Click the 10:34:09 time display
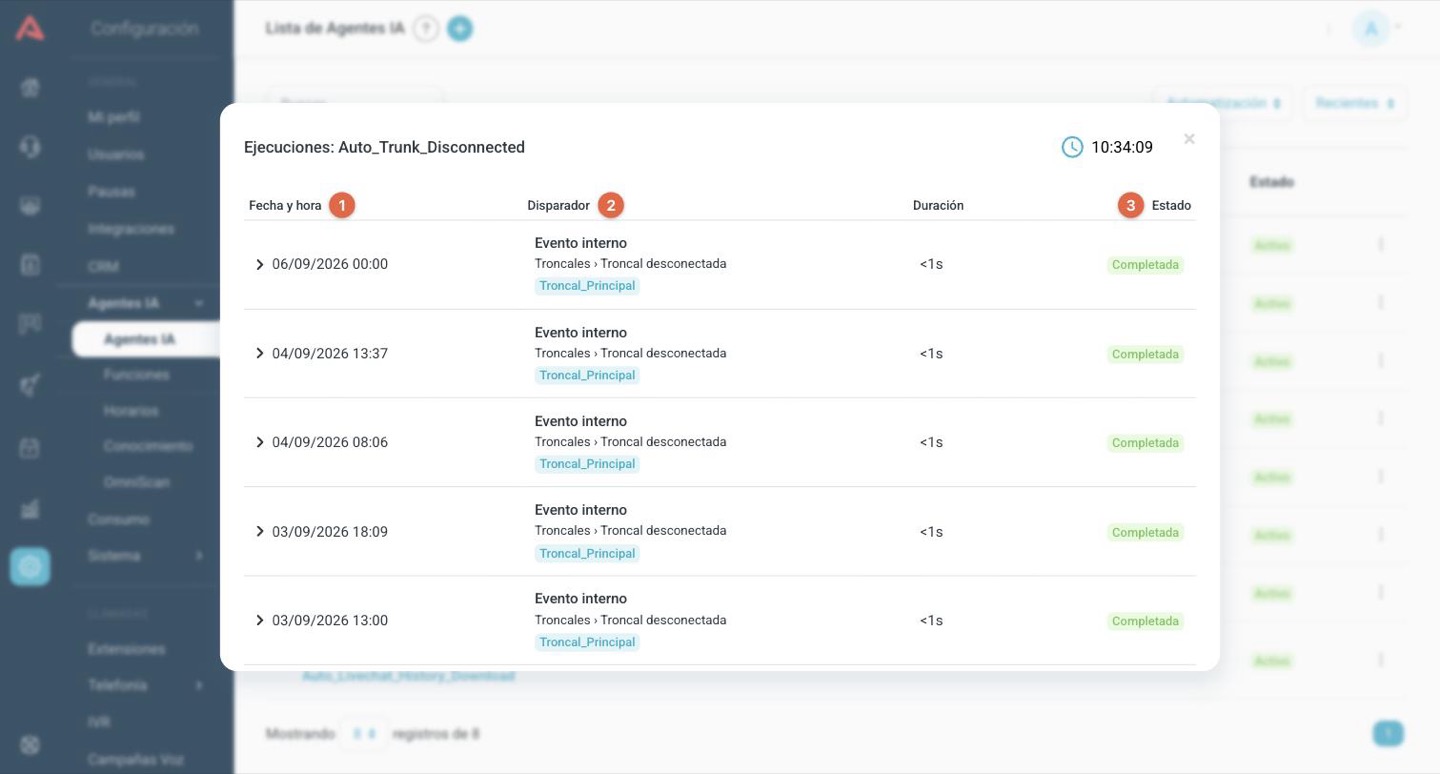The width and height of the screenshot is (1440, 774). (1122, 147)
